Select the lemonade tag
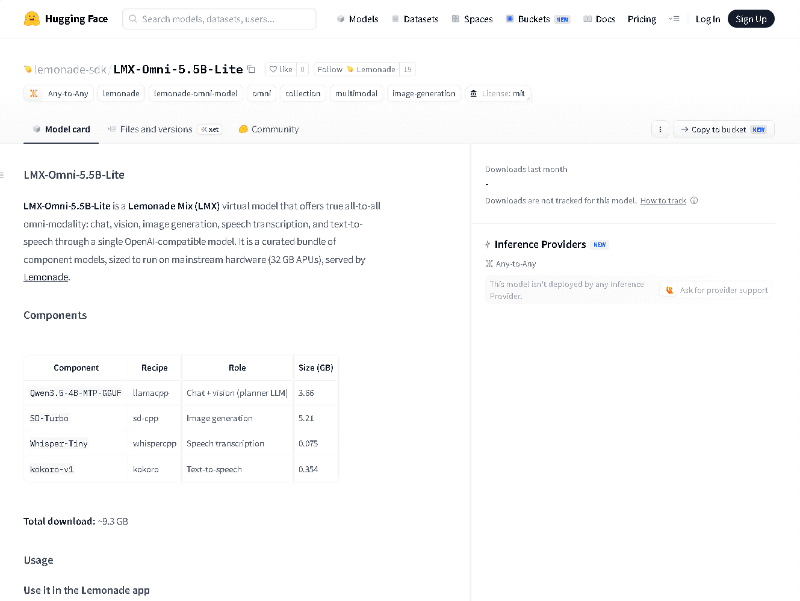This screenshot has width=800, height=601. tap(121, 93)
